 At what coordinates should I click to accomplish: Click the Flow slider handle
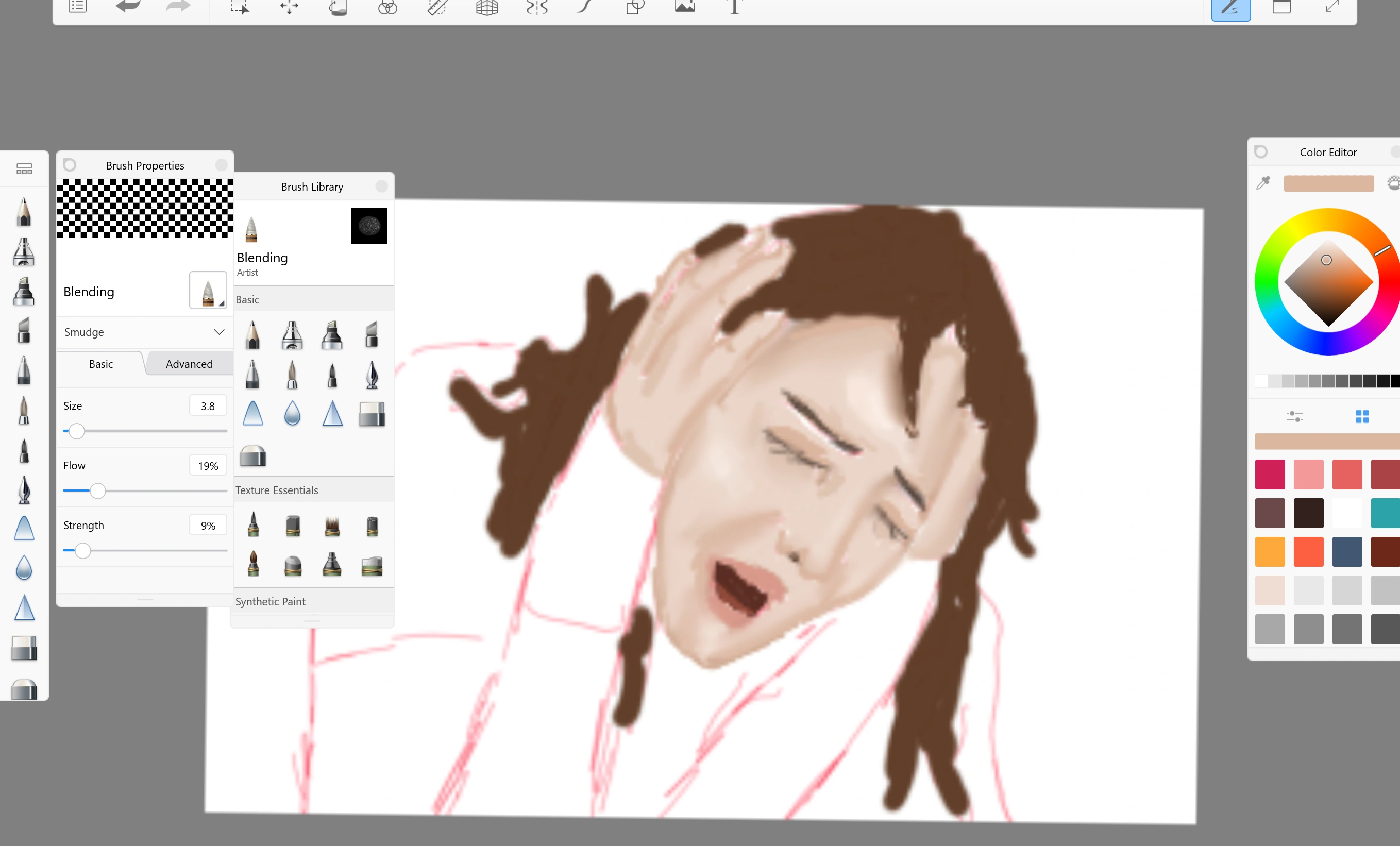click(x=98, y=490)
